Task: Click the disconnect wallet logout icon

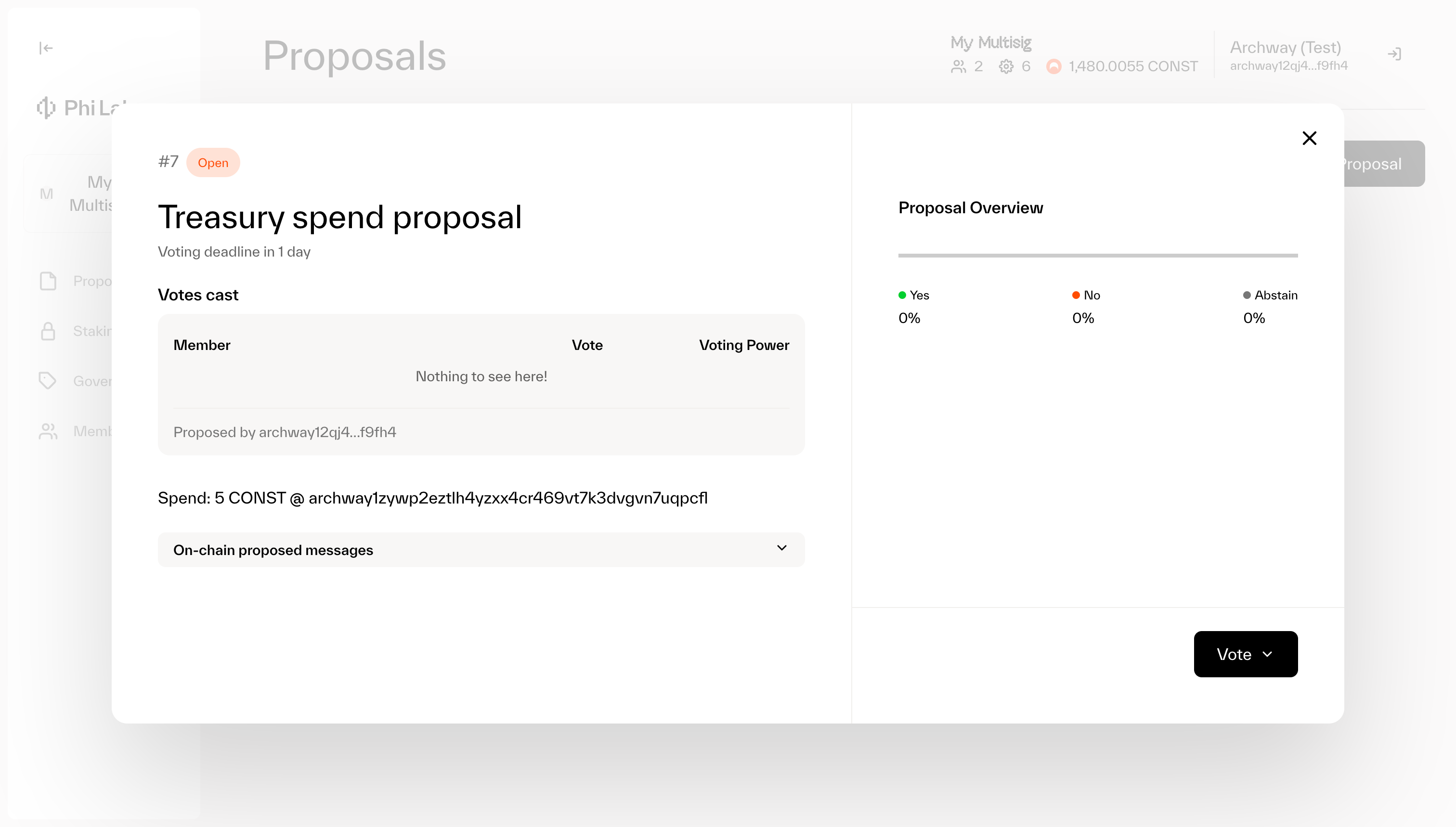Action: [1395, 54]
